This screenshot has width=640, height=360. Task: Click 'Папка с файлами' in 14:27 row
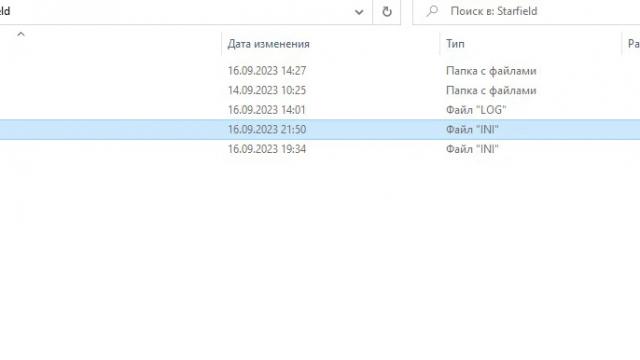coord(491,71)
